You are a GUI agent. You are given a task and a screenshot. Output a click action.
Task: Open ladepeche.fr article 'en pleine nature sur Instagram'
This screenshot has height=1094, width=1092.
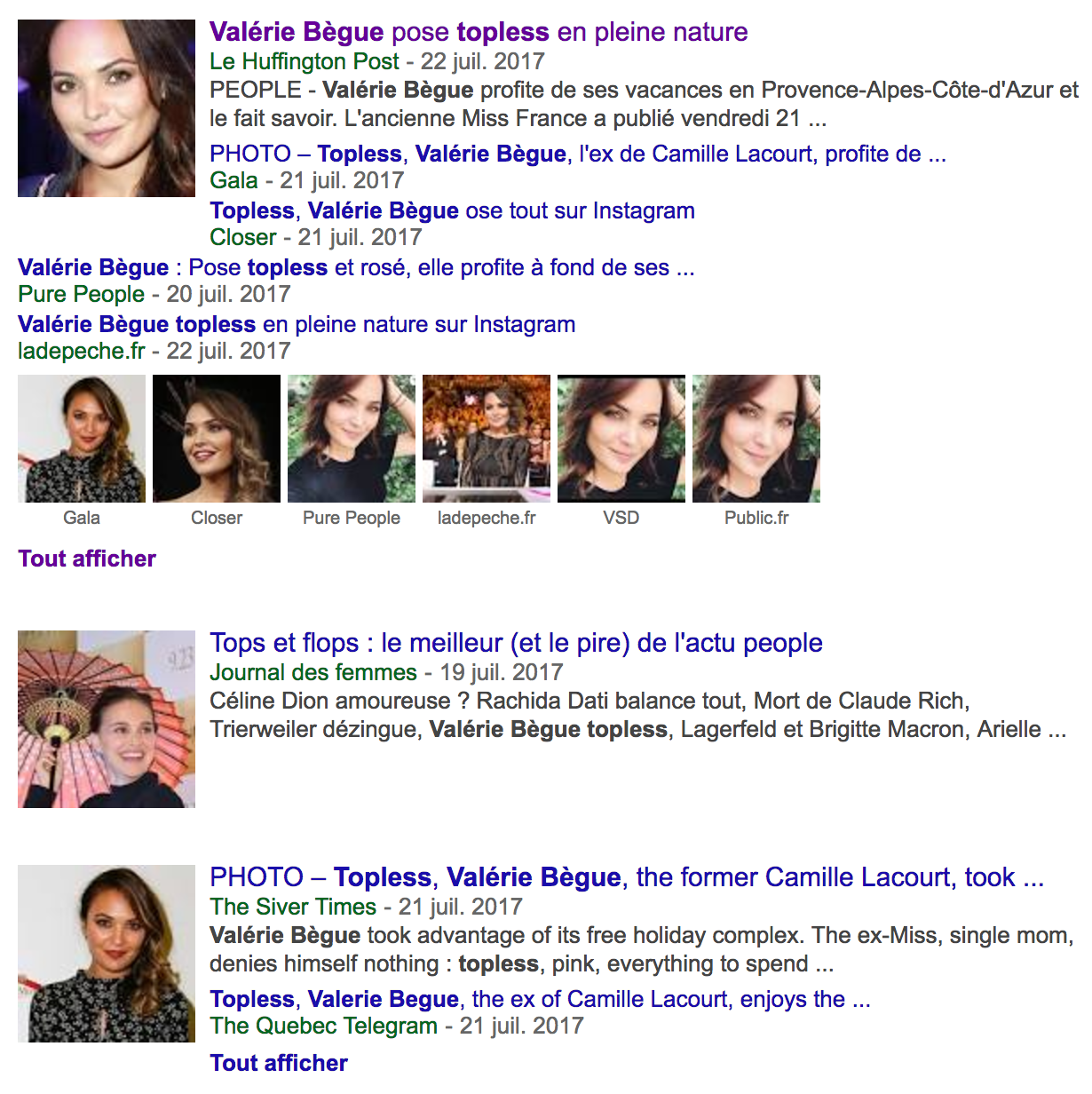coord(297,324)
